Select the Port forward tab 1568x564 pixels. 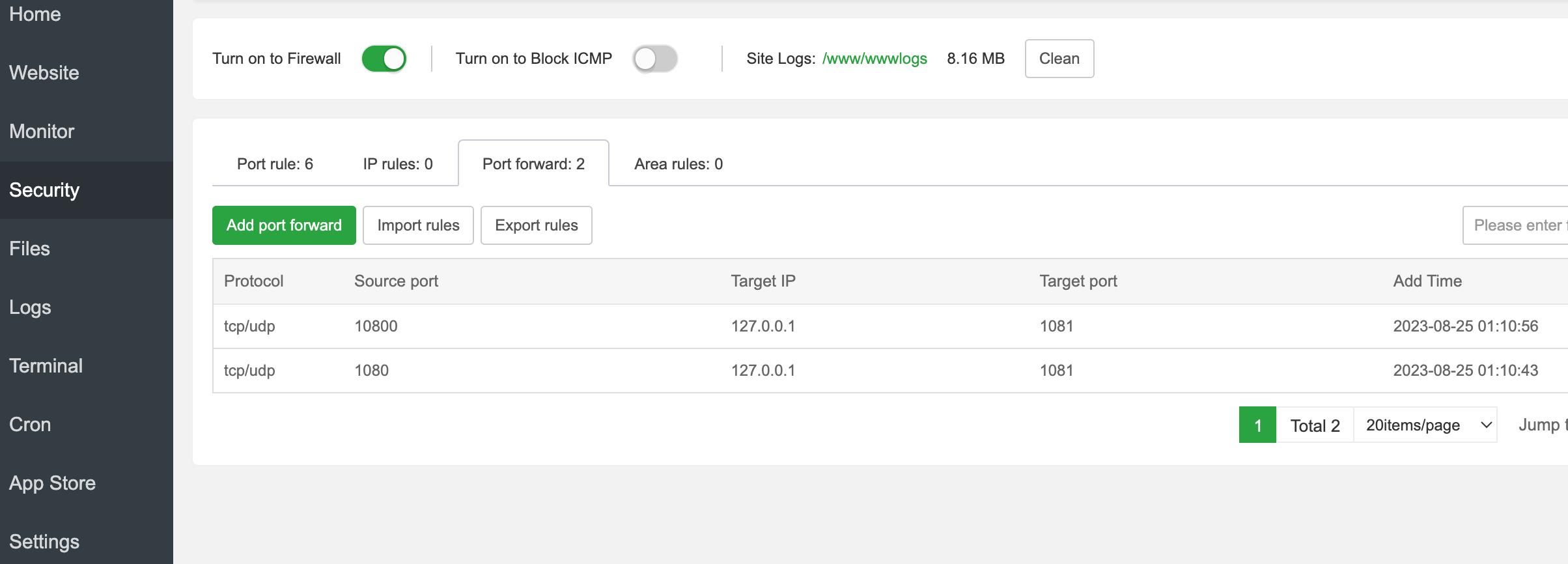533,164
